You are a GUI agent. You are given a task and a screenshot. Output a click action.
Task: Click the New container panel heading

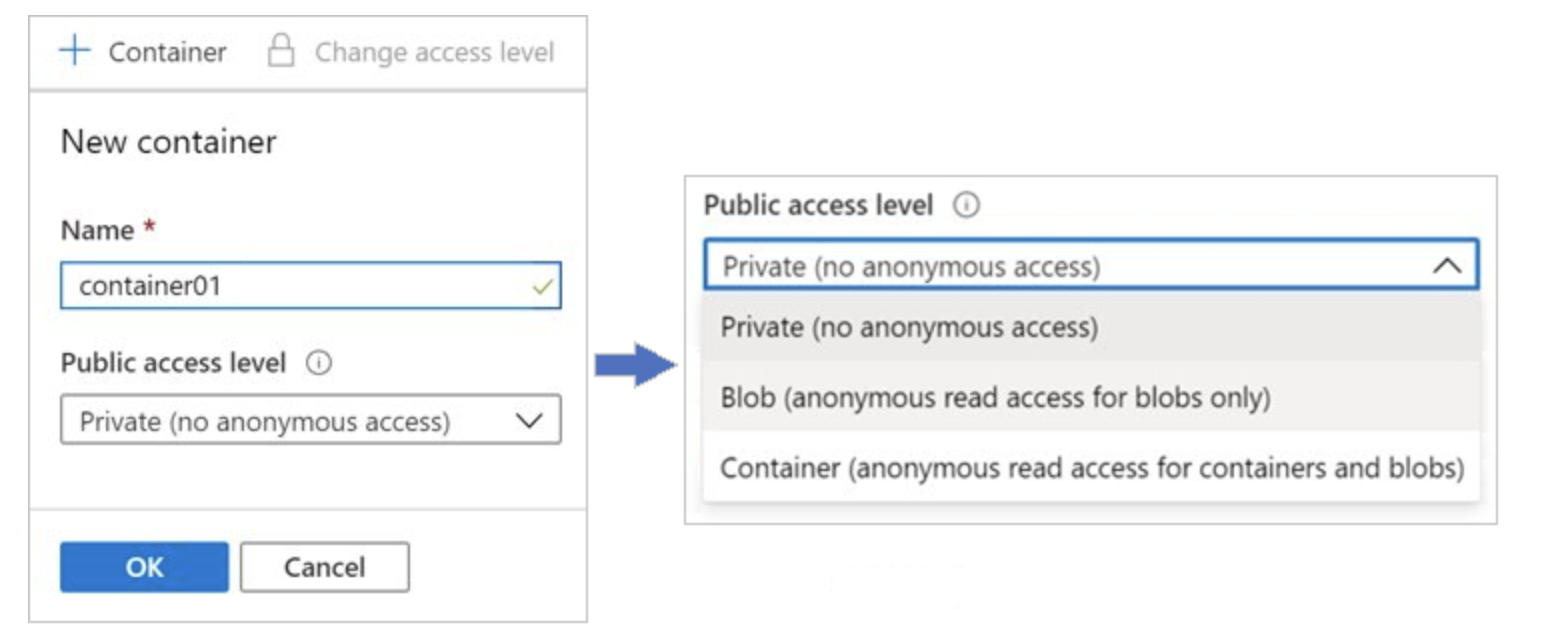[x=168, y=142]
